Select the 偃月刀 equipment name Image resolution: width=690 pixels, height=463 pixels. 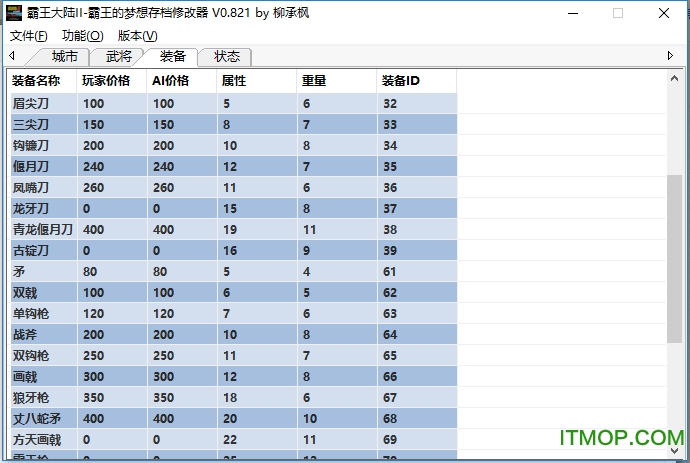(x=30, y=167)
